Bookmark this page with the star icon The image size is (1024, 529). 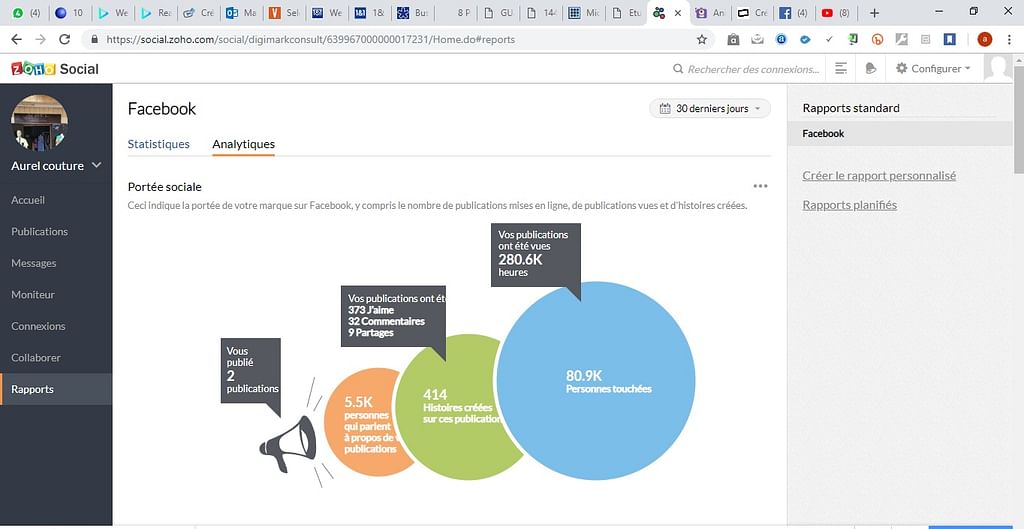(702, 39)
